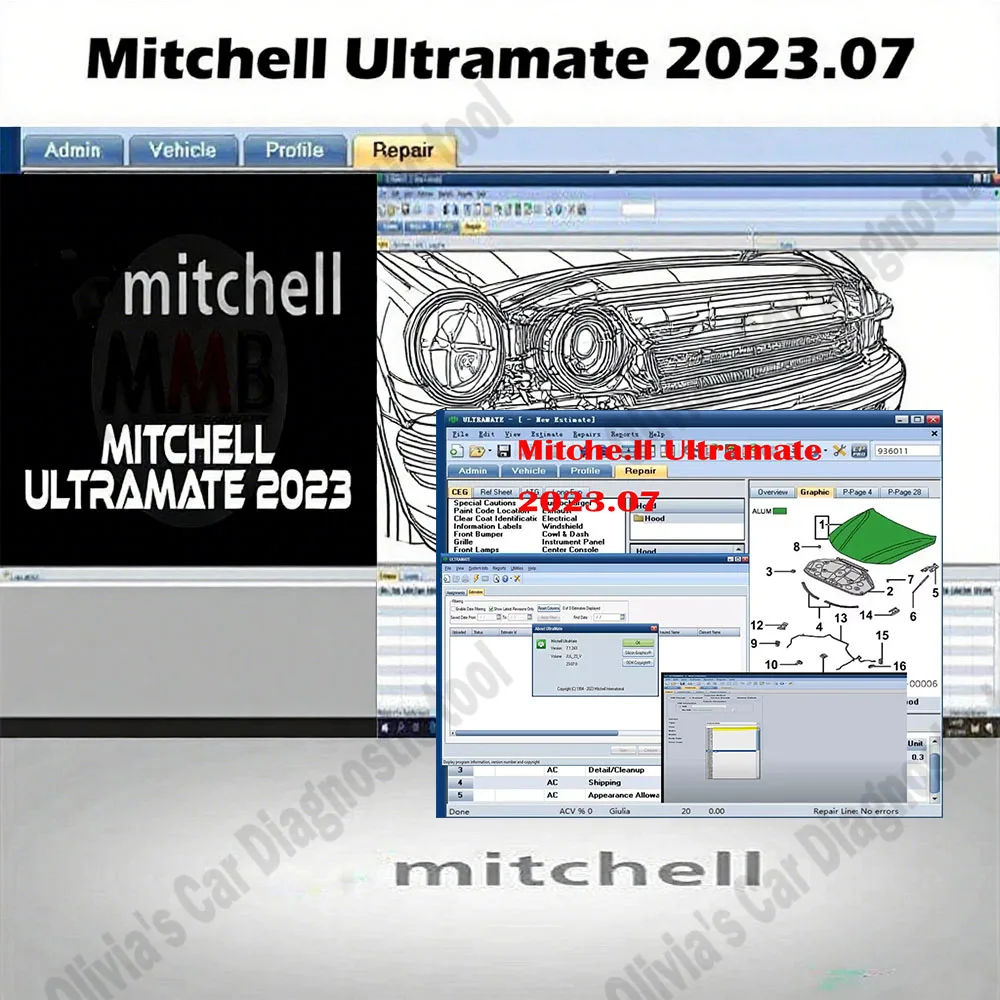Uncheck Show Latest Revisions Only
Image resolution: width=1000 pixels, height=1000 pixels.
click(490, 608)
